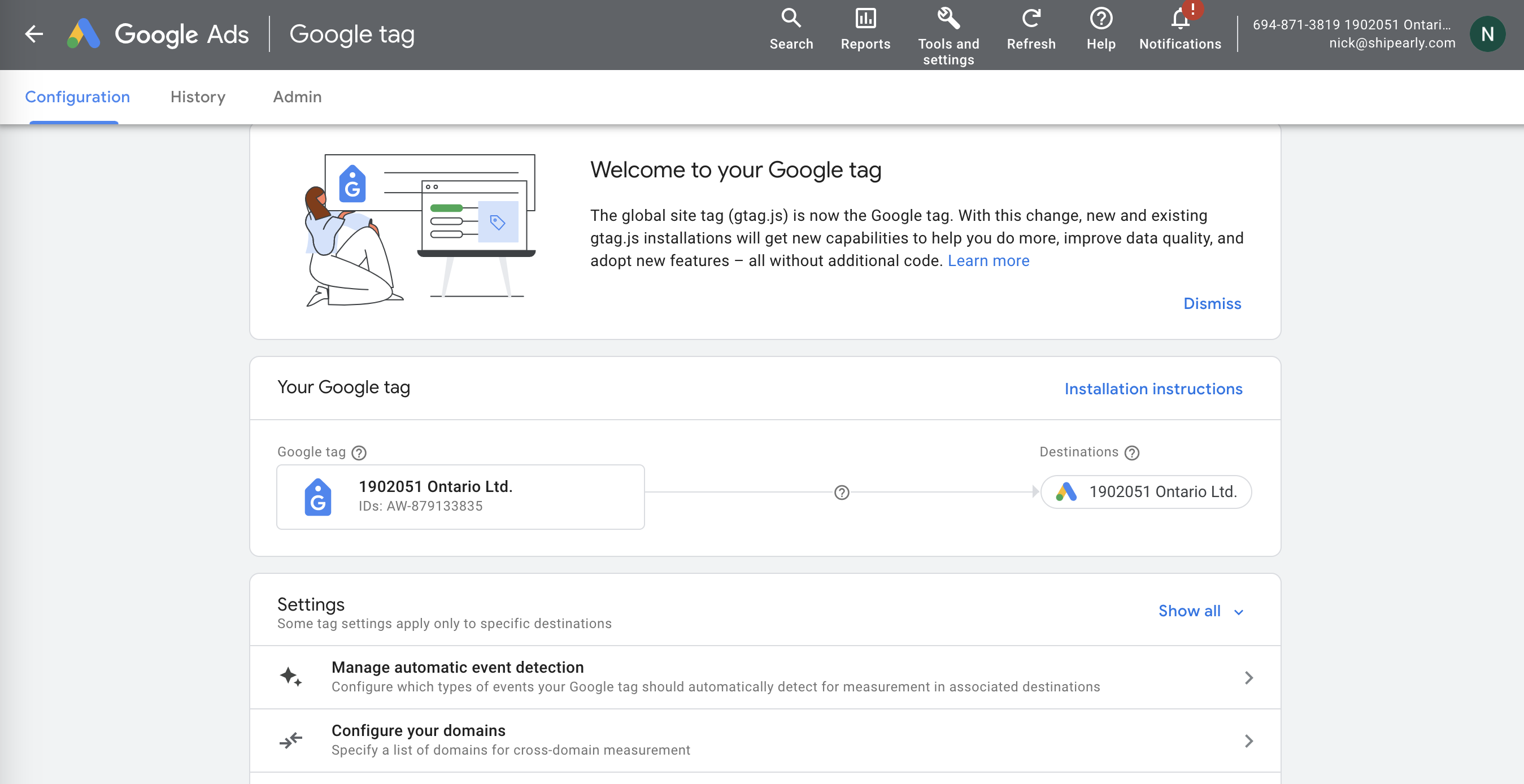Open Tools and settings
The image size is (1524, 784).
(948, 36)
